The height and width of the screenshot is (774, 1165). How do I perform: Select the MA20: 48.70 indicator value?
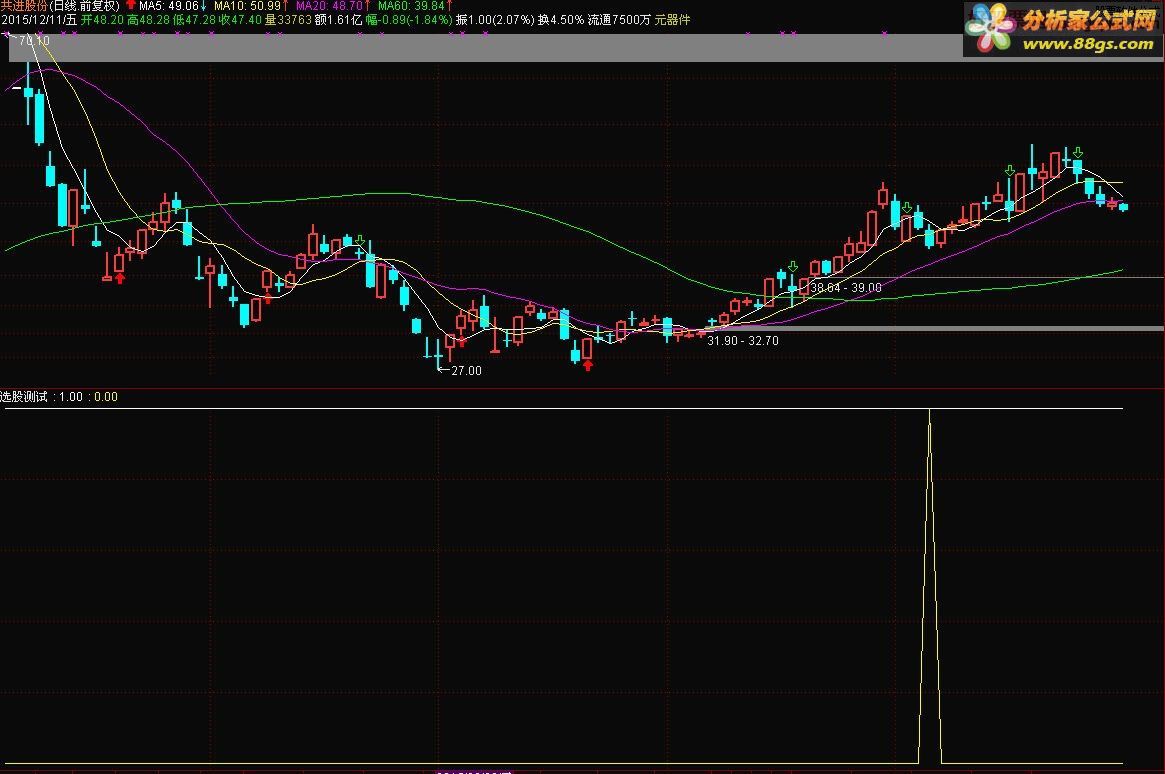pos(329,6)
